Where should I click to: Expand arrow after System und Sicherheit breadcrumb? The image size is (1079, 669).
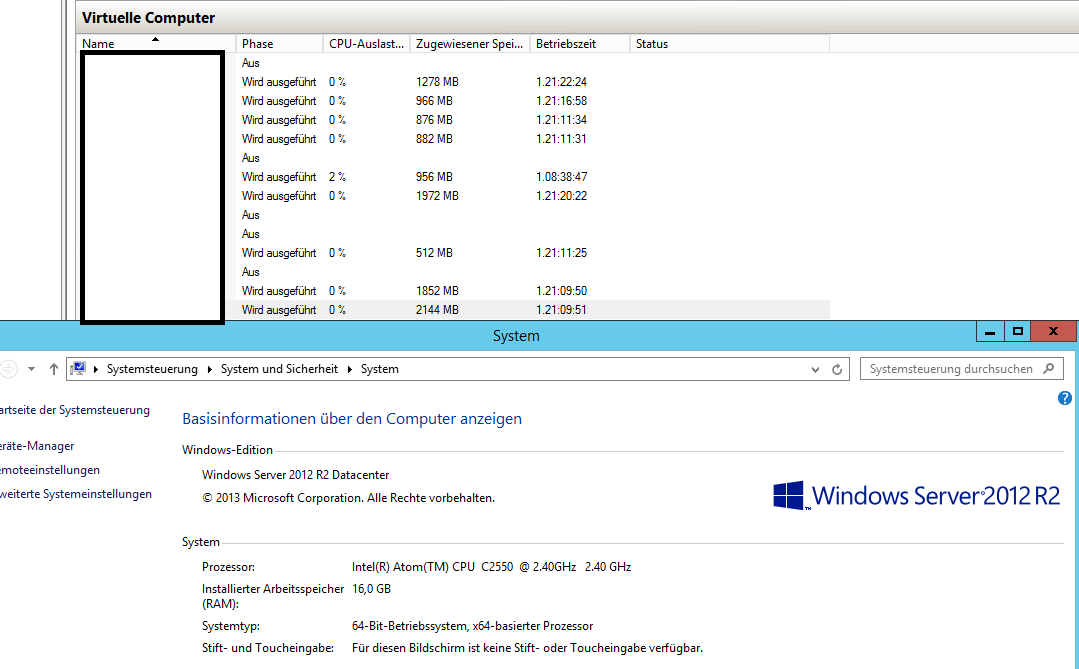pos(350,369)
